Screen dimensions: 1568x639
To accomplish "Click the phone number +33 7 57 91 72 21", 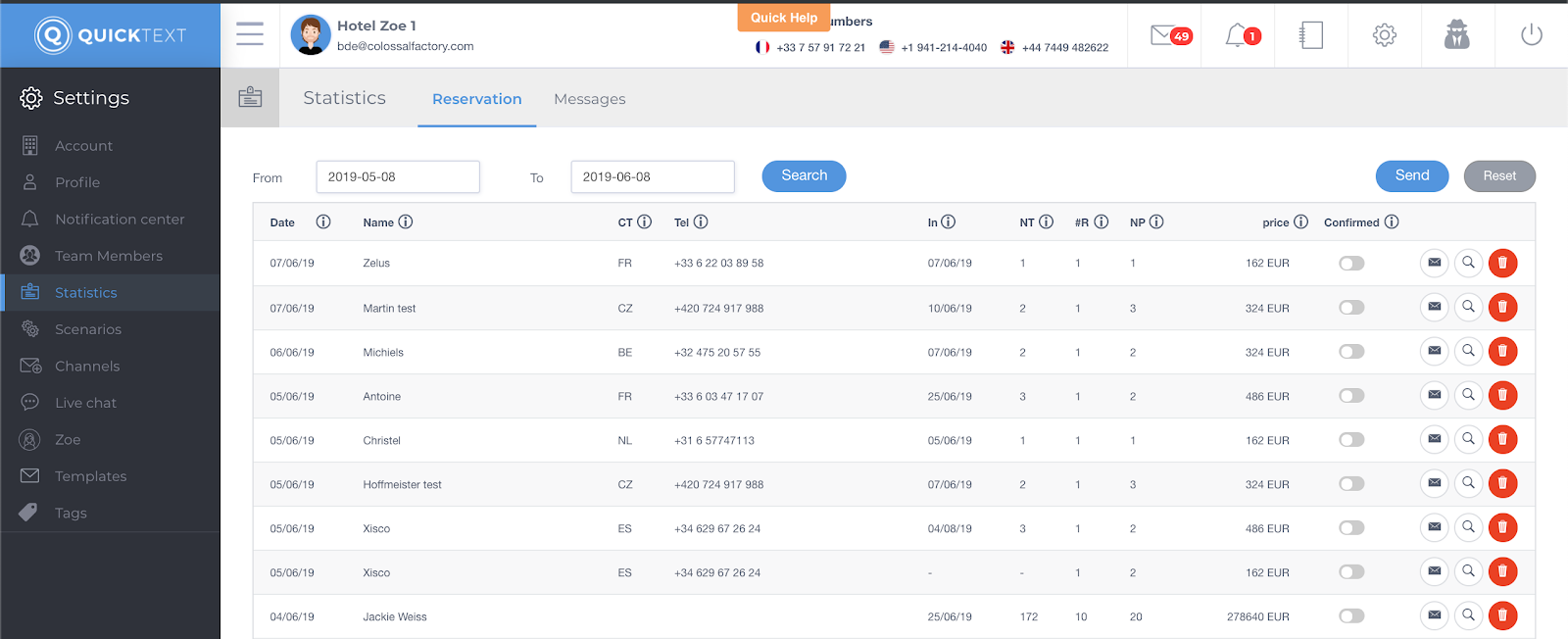I will click(820, 47).
